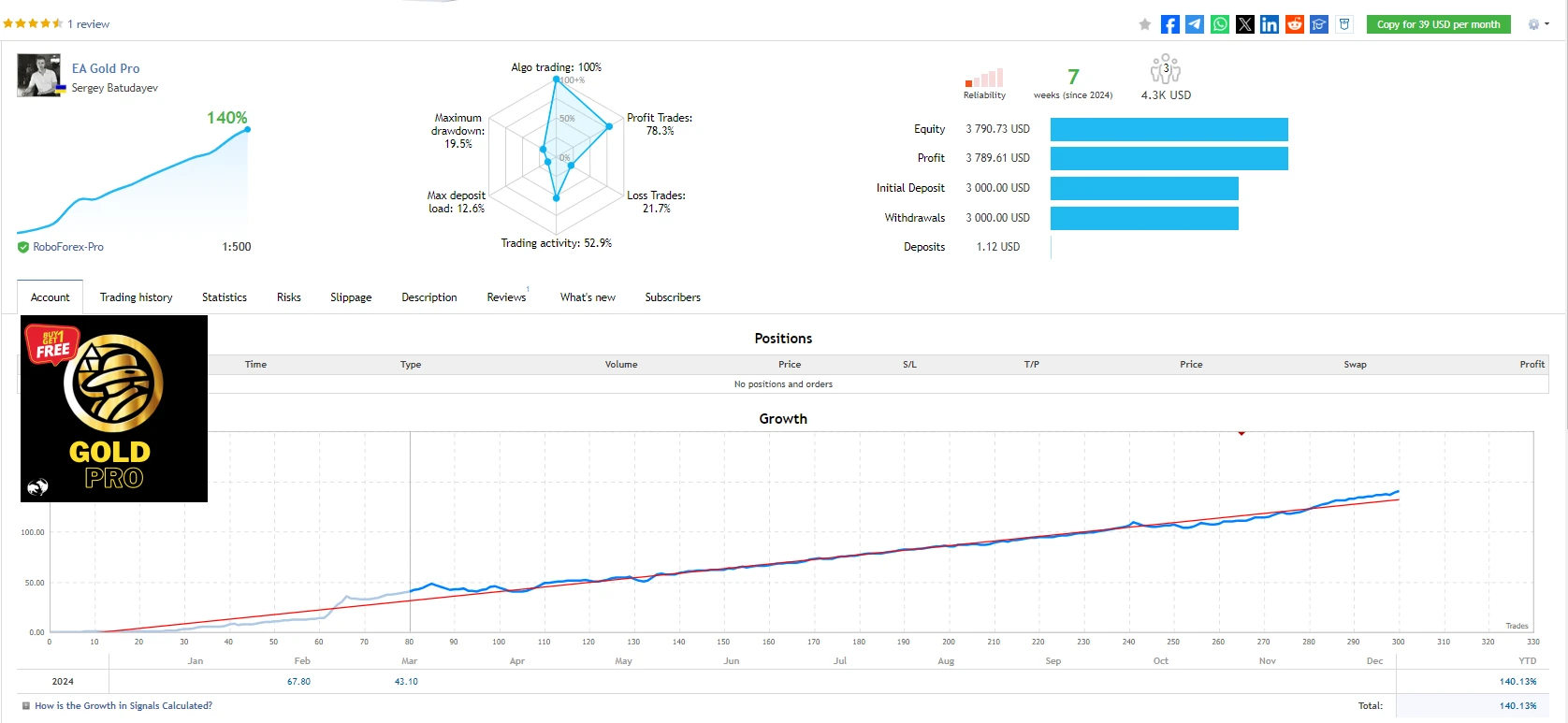View the Subscribers tab
This screenshot has width=1568, height=723.
pyautogui.click(x=672, y=297)
